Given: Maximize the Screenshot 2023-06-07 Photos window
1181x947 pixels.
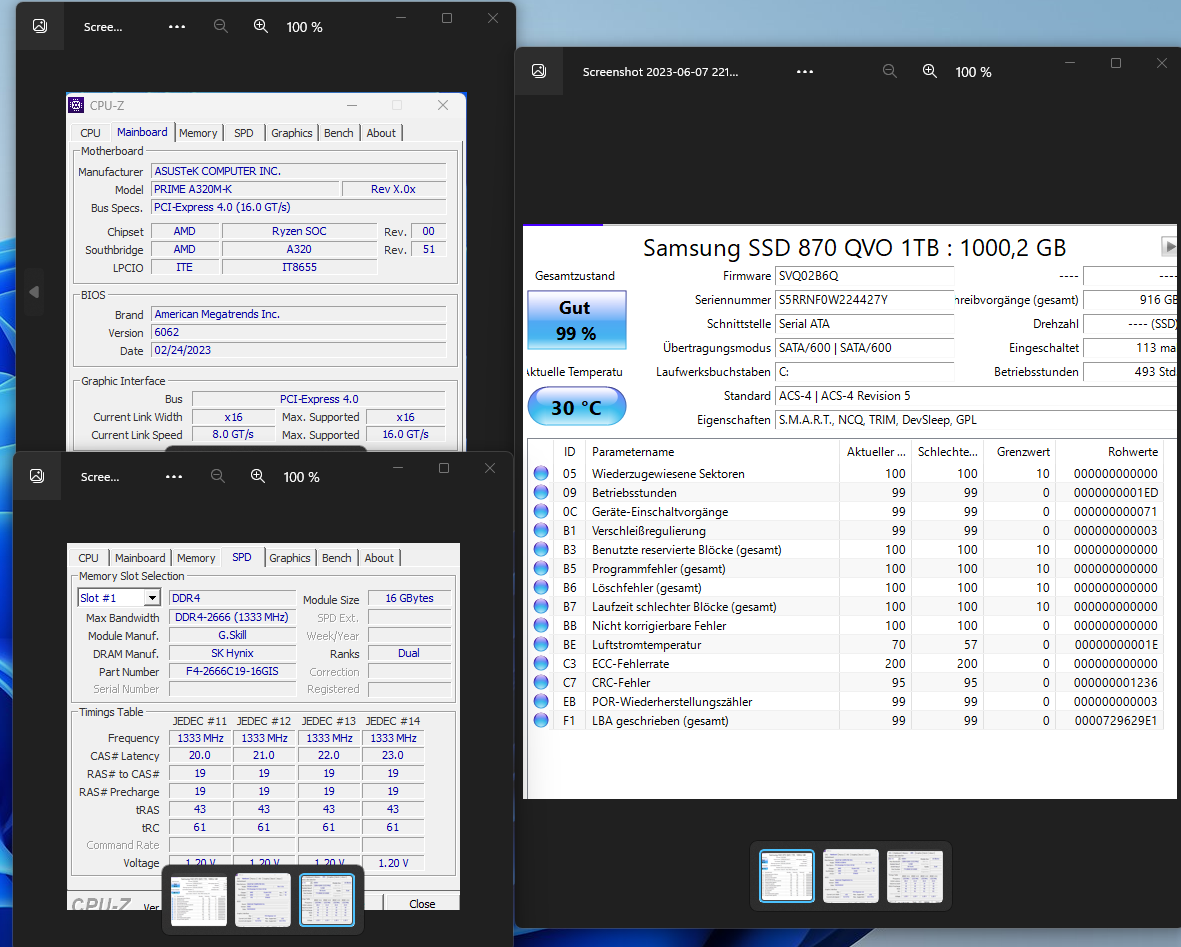Looking at the screenshot, I should 1116,63.
